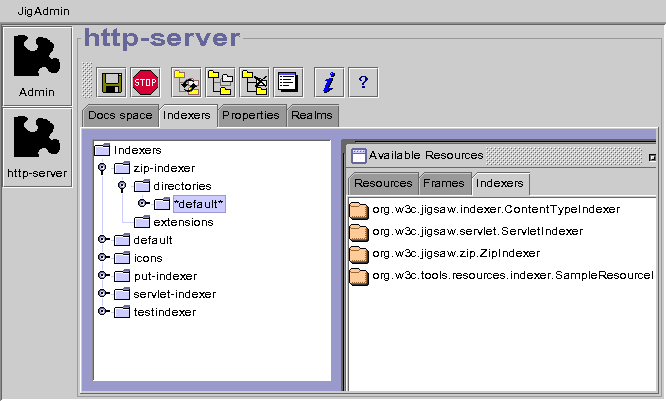The image size is (666, 401).
Task: Open the blue info icon
Action: point(329,81)
